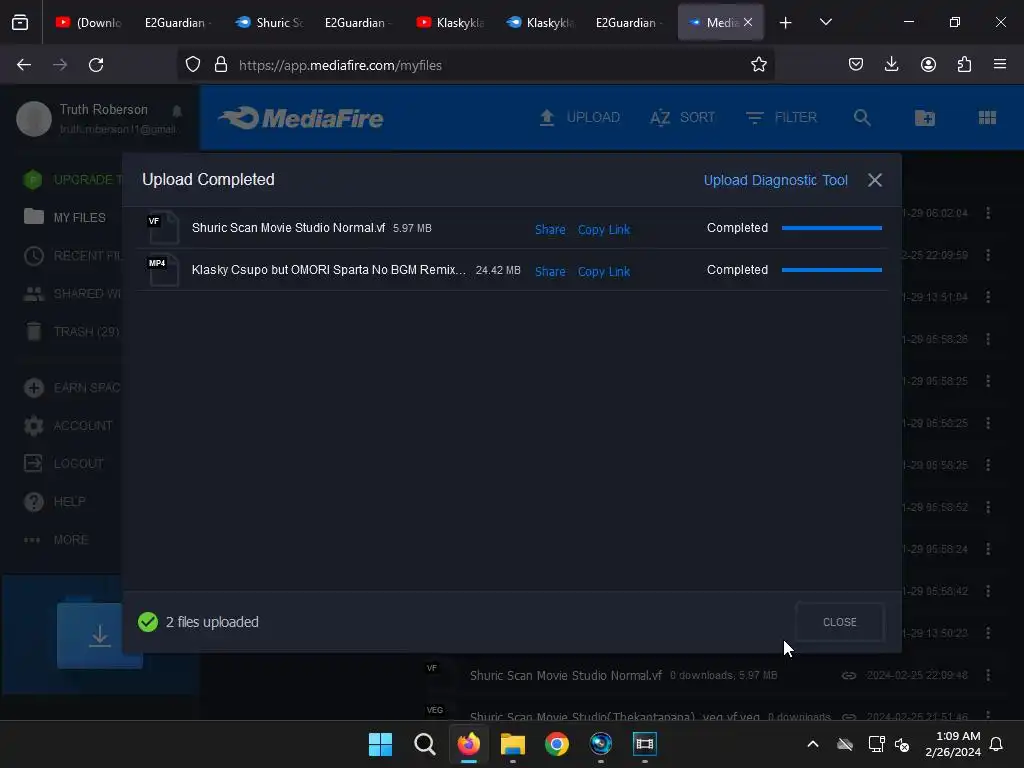This screenshot has width=1024, height=768.
Task: Share the Klasky Csupo OMORI Sparta MP4 file
Action: click(550, 271)
